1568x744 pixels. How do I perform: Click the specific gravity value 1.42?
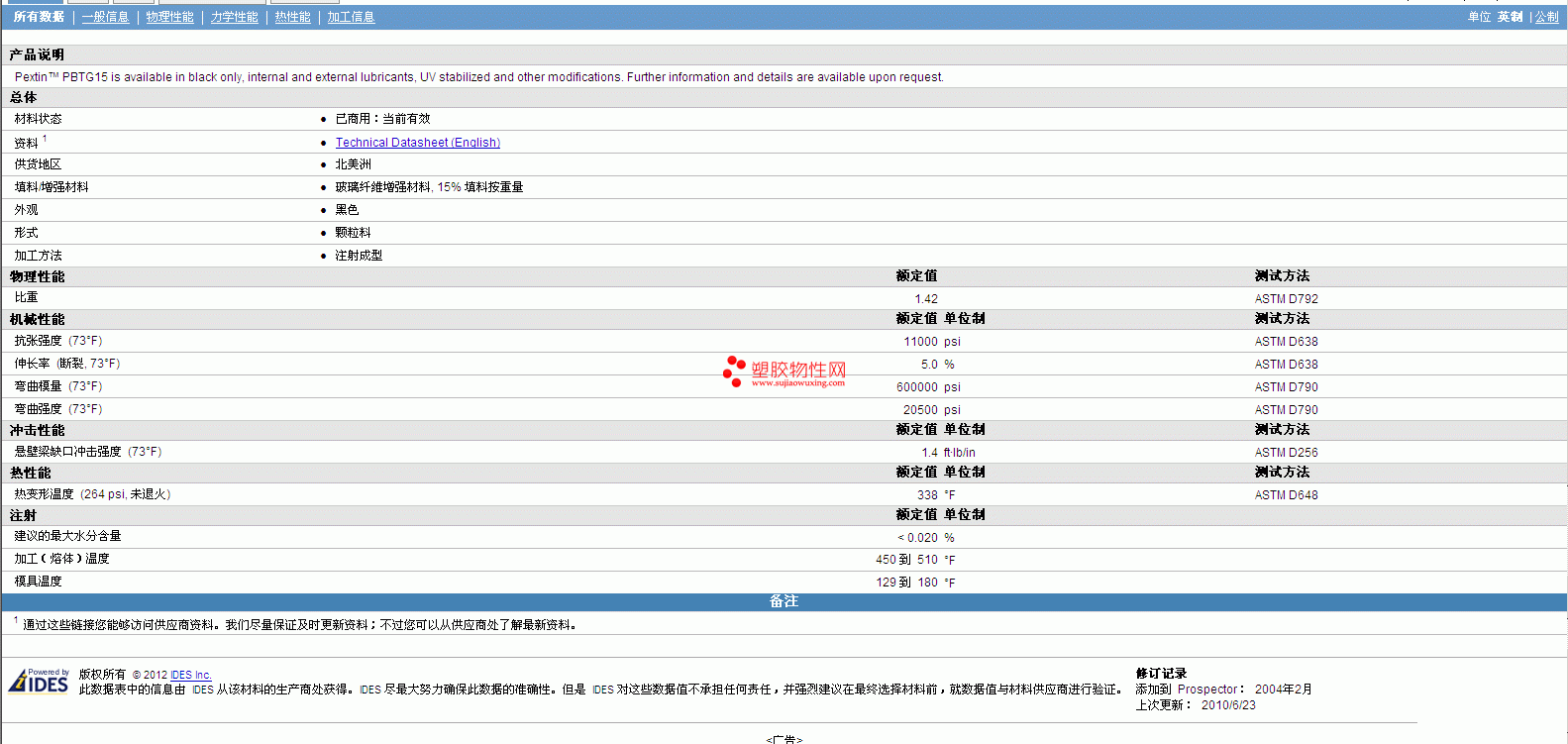[926, 299]
